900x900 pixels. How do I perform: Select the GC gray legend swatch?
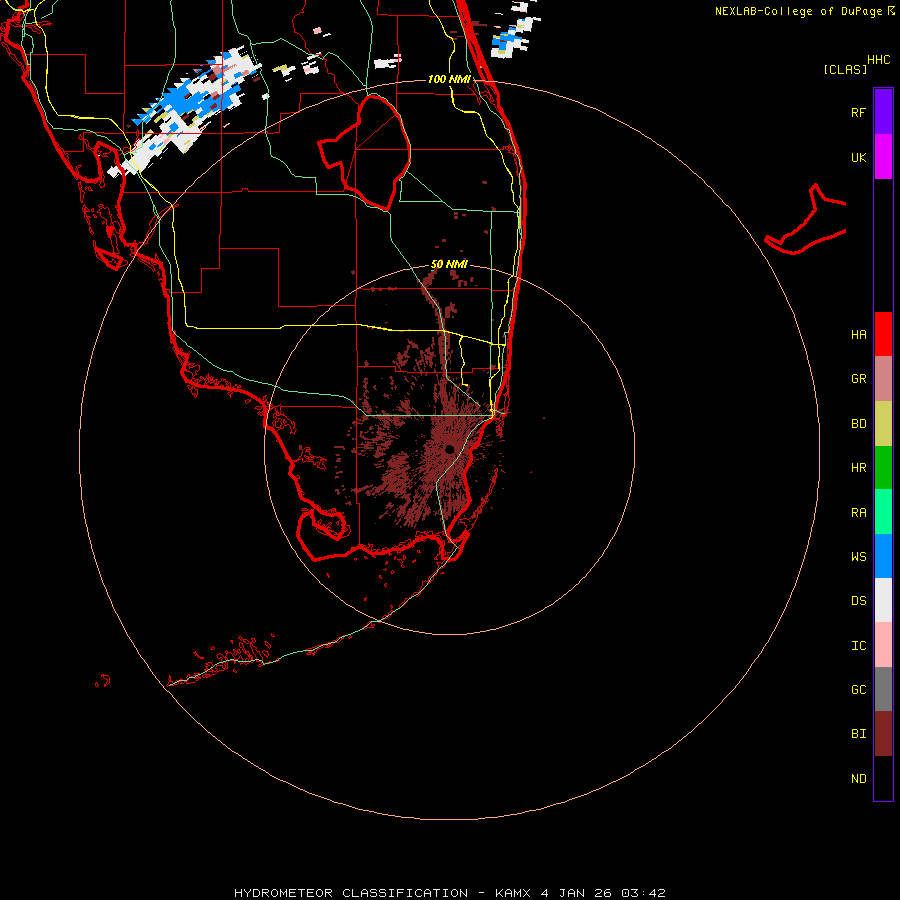883,689
